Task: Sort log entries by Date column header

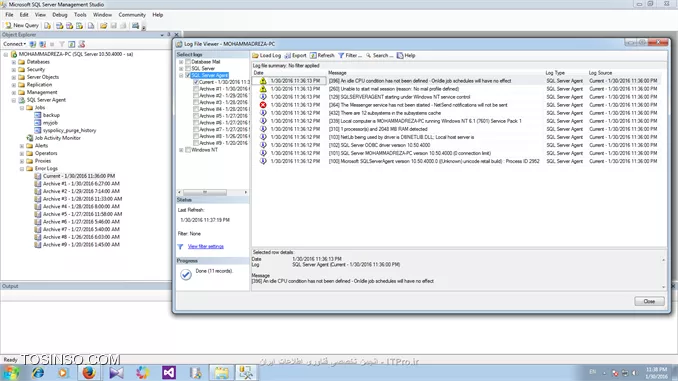Action: click(258, 73)
